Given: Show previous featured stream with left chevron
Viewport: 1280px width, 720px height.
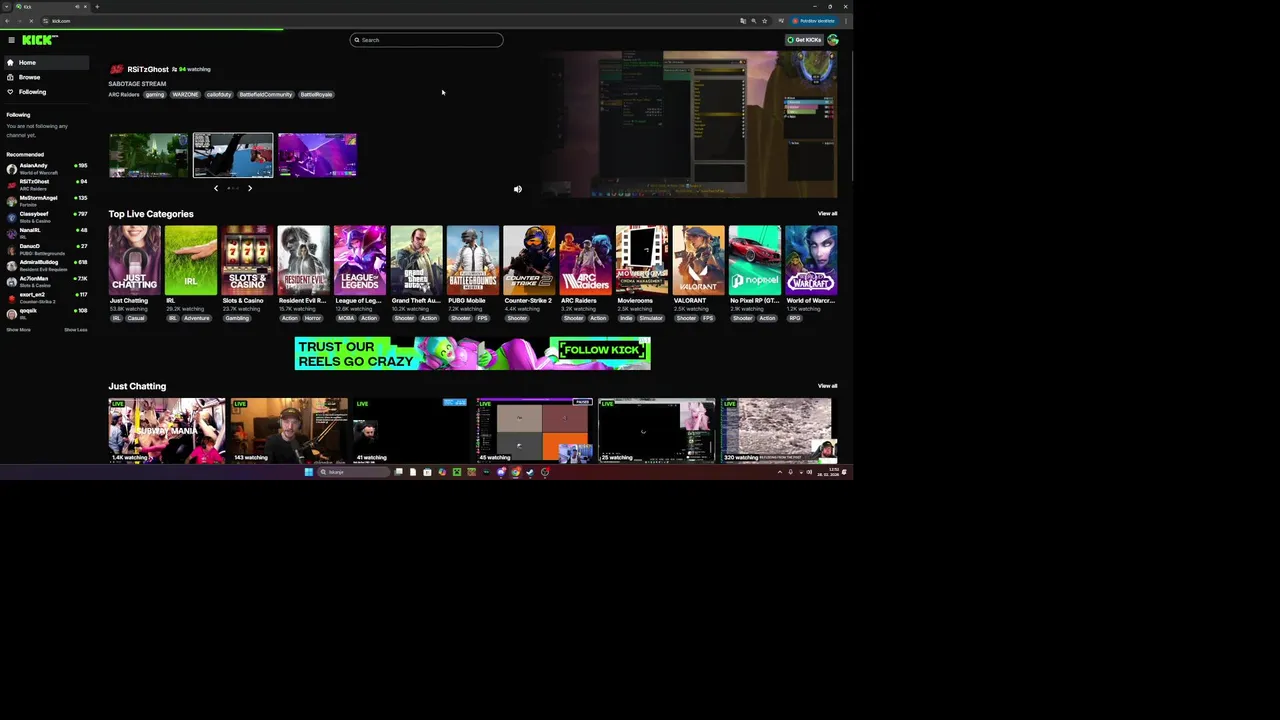Looking at the screenshot, I should pos(216,188).
